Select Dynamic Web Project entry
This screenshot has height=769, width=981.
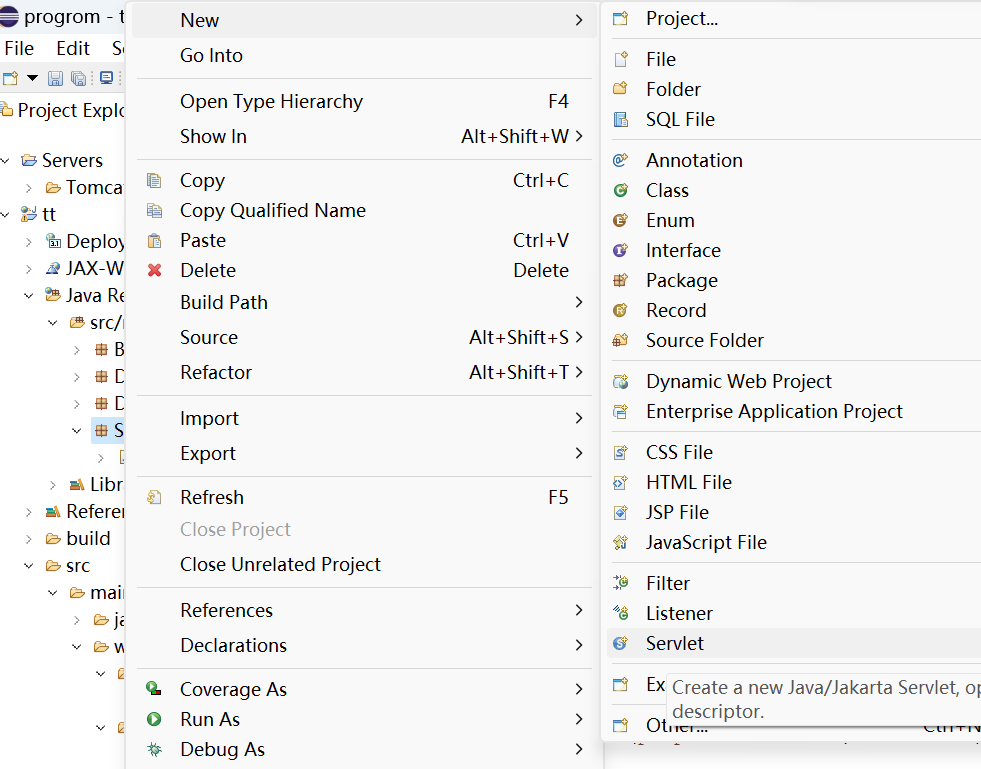pos(738,381)
